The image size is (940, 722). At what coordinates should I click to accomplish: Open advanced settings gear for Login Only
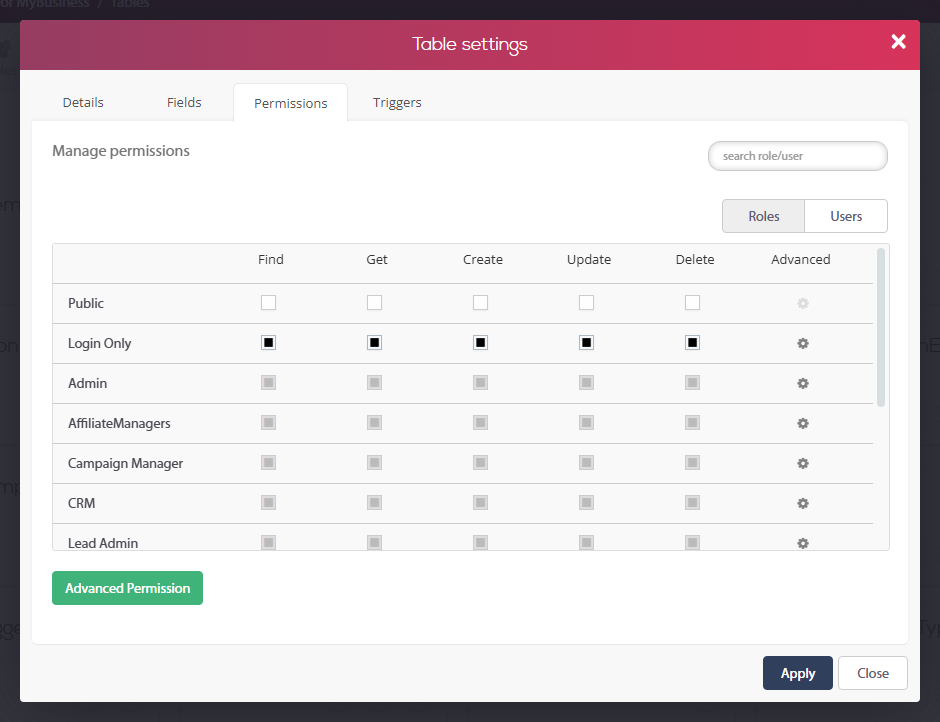coord(803,344)
